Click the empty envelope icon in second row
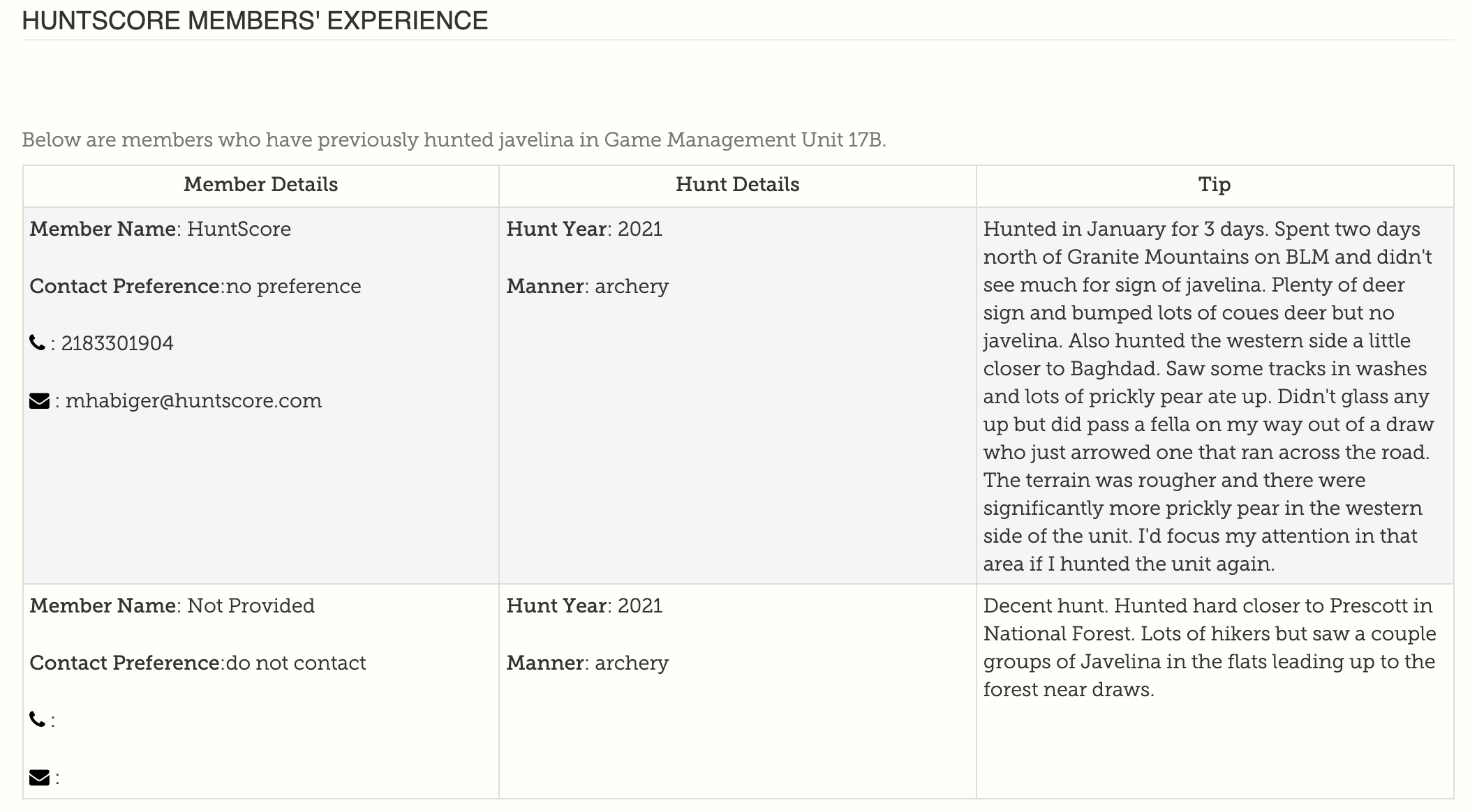The image size is (1470, 812). tap(40, 777)
